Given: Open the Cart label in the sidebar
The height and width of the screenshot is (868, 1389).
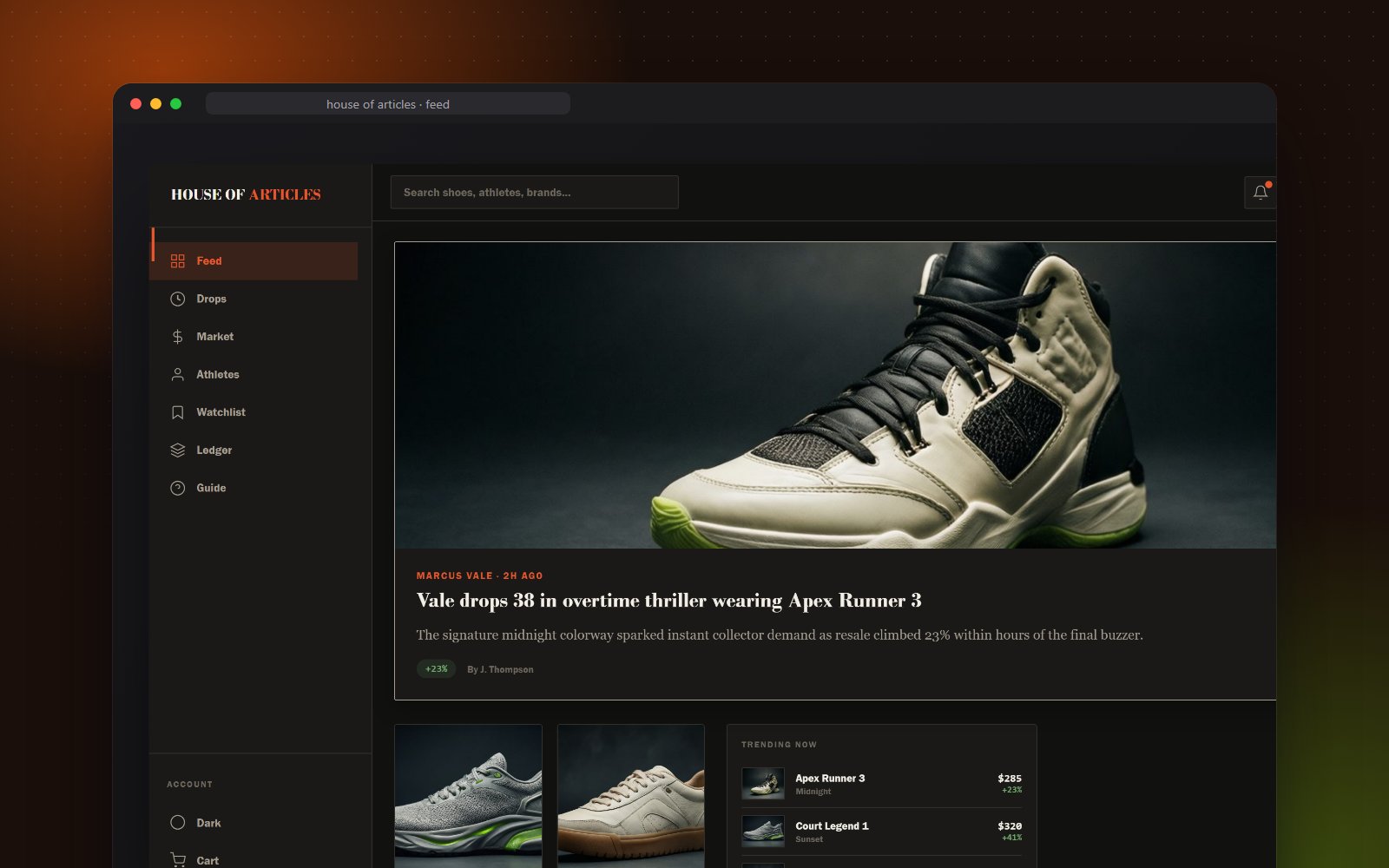Looking at the screenshot, I should click(207, 860).
